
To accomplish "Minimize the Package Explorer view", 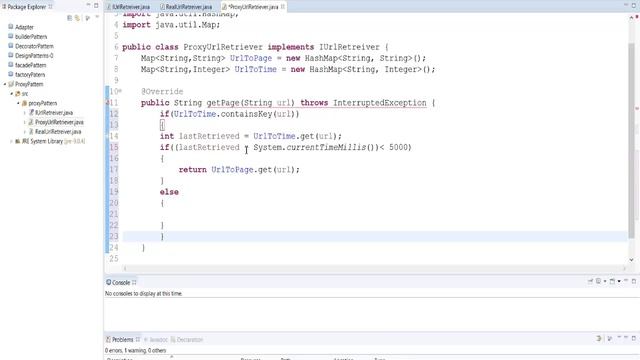I will 88,5.
